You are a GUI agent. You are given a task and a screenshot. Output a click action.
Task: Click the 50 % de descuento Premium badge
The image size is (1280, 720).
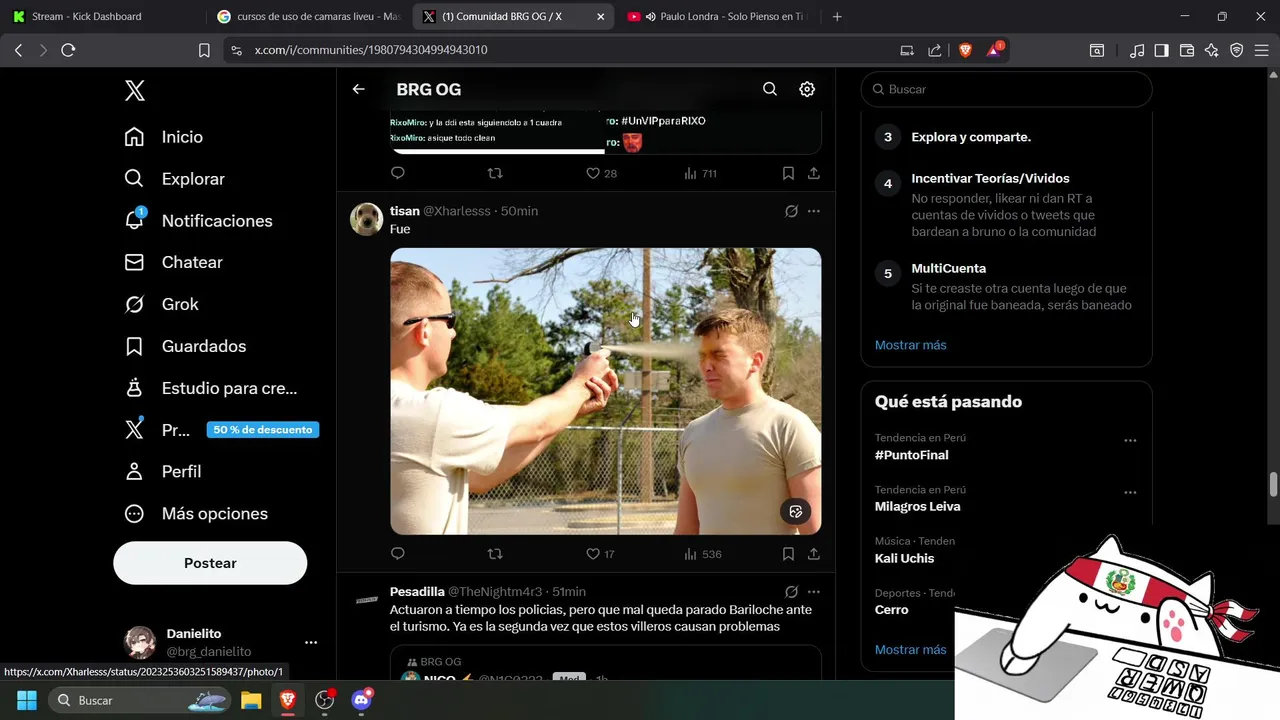(x=263, y=430)
